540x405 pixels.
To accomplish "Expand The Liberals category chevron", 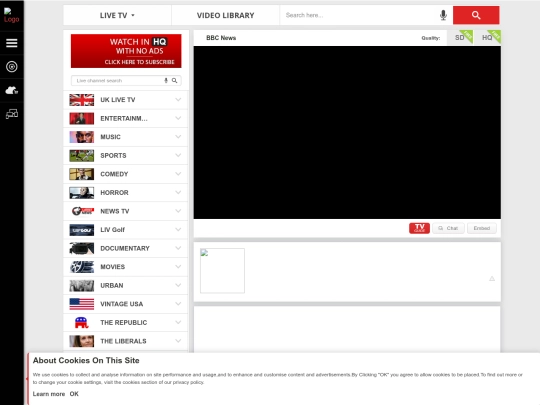I will pyautogui.click(x=178, y=341).
